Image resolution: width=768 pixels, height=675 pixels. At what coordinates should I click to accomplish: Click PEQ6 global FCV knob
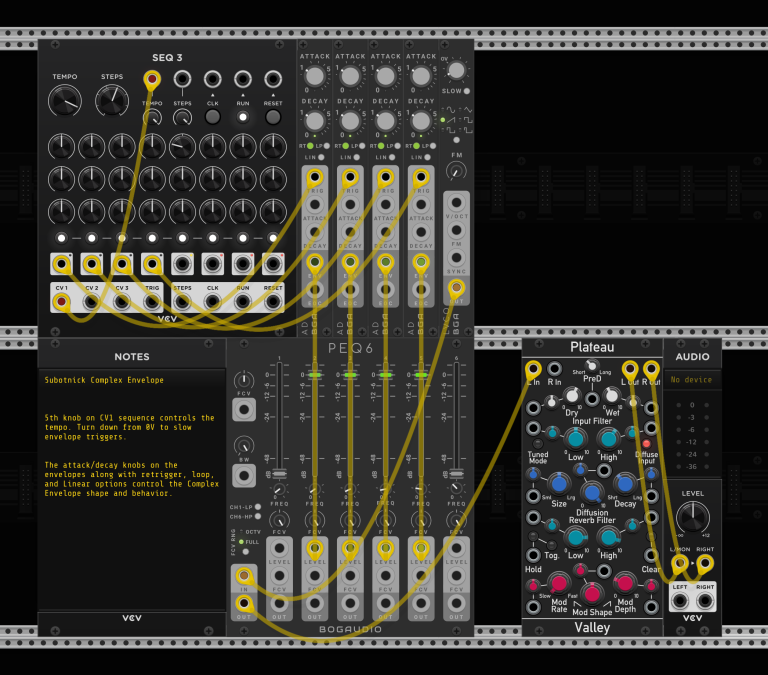tap(243, 380)
